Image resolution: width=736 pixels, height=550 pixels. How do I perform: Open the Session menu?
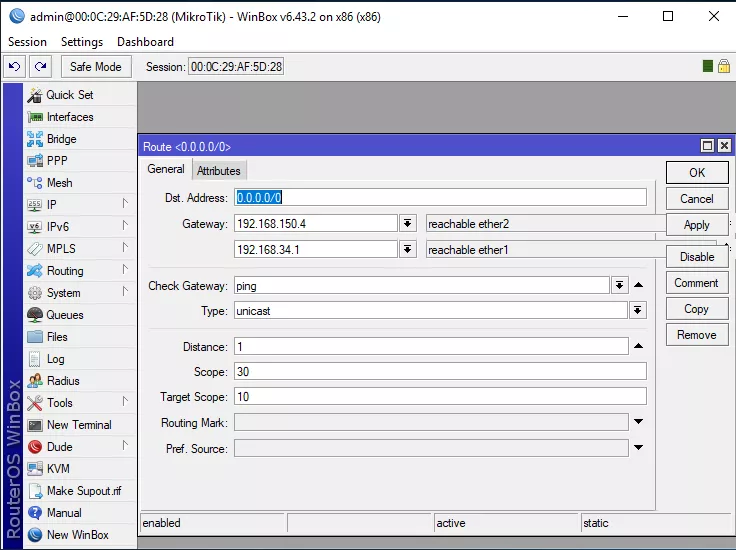27,42
